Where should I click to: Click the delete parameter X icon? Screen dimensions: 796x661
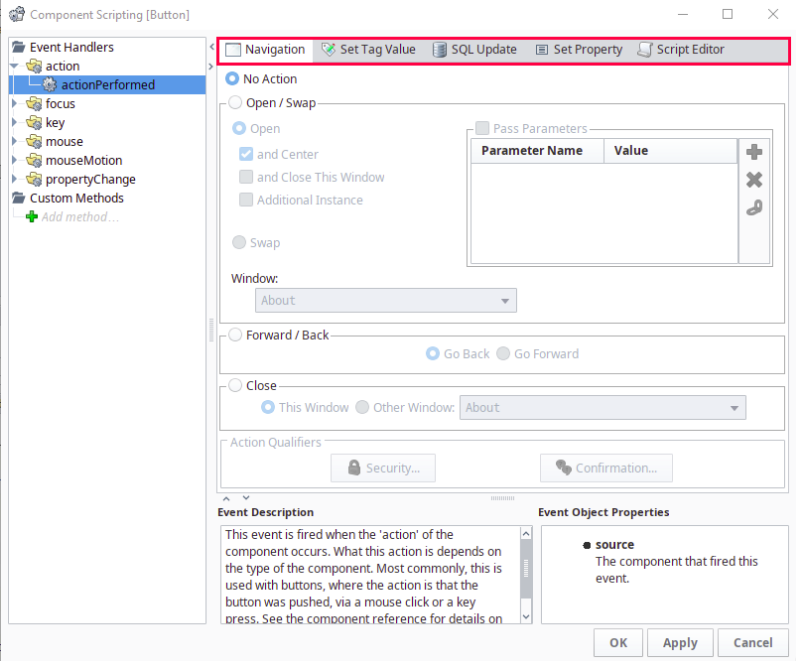point(754,180)
